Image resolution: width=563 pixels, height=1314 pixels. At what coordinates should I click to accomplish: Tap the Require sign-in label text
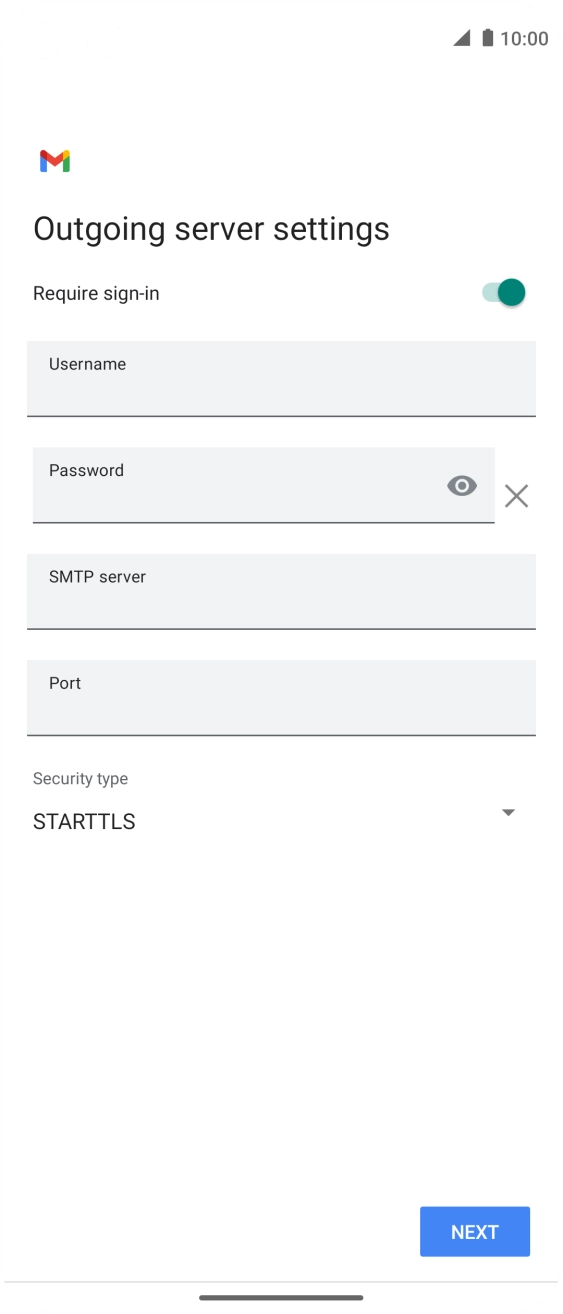pos(96,294)
